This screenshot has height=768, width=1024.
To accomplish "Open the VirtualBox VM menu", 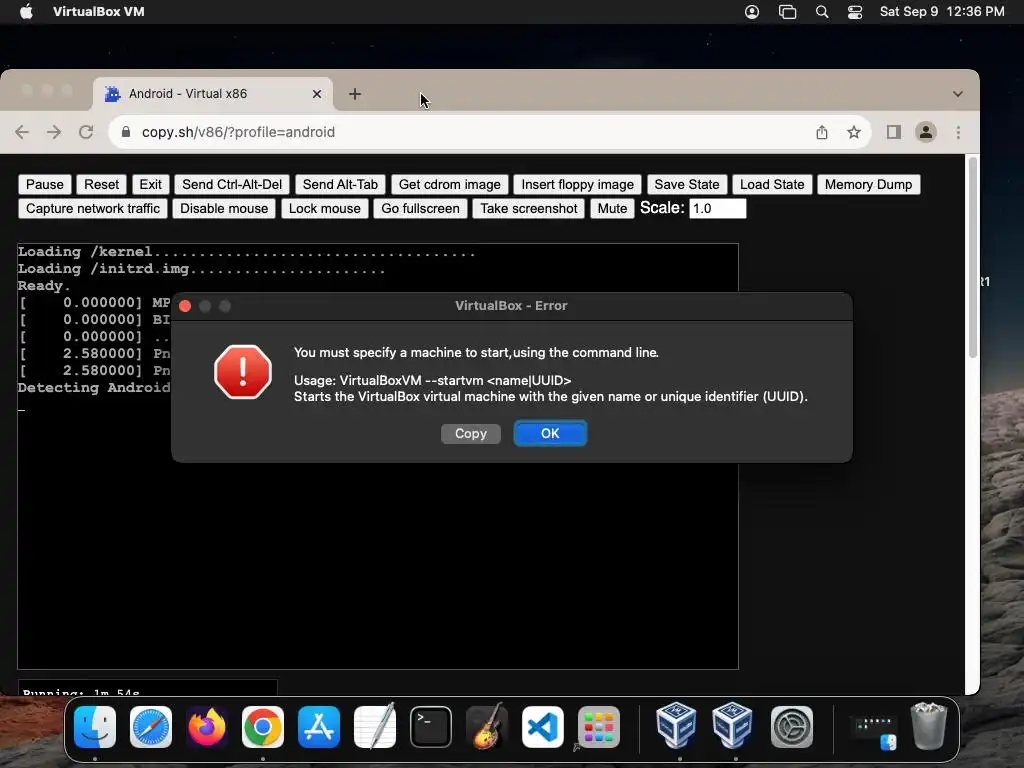I will point(99,12).
